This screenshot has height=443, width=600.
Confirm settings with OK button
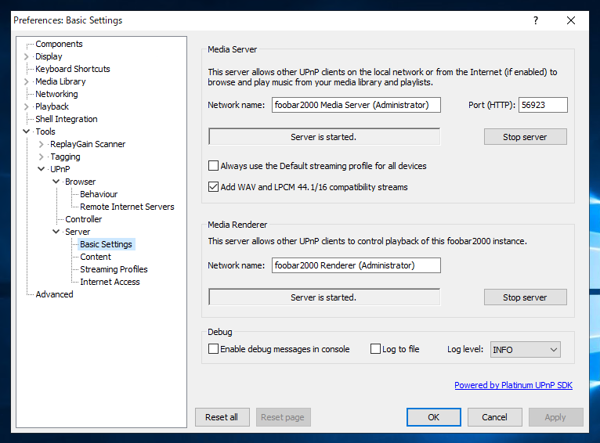(434, 417)
